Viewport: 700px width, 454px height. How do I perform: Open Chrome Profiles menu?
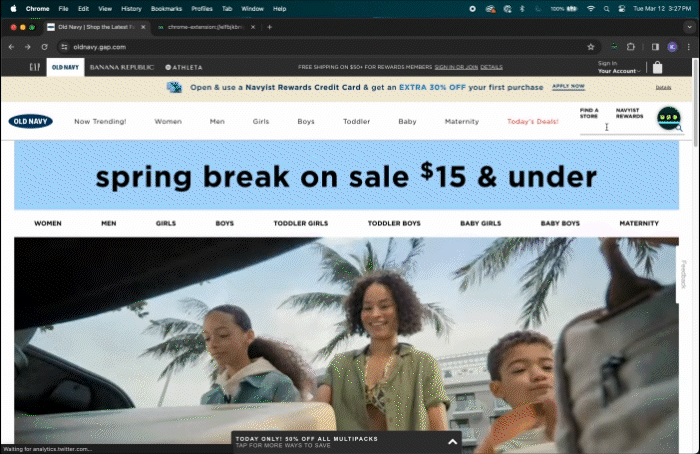pos(202,8)
